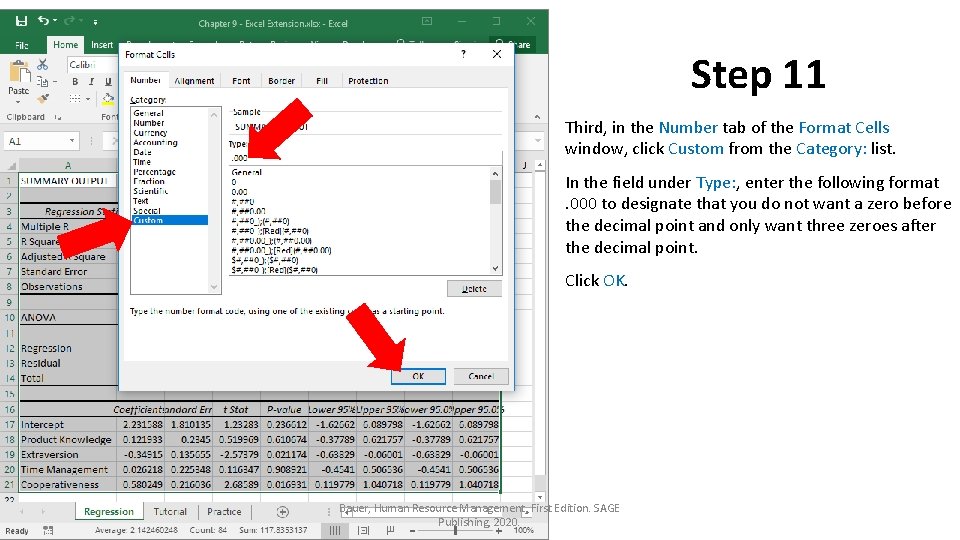Click OK in the Format Cells dialog
This screenshot has width=960, height=540.
418,376
